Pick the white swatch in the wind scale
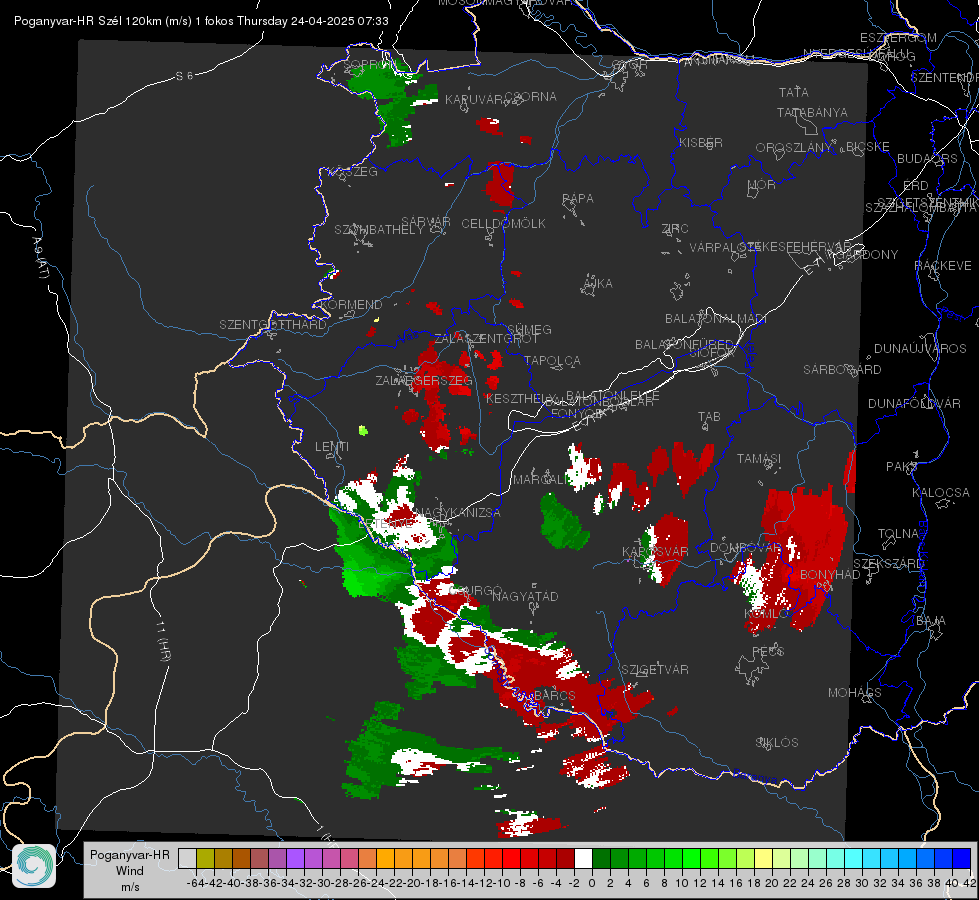 (x=583, y=858)
